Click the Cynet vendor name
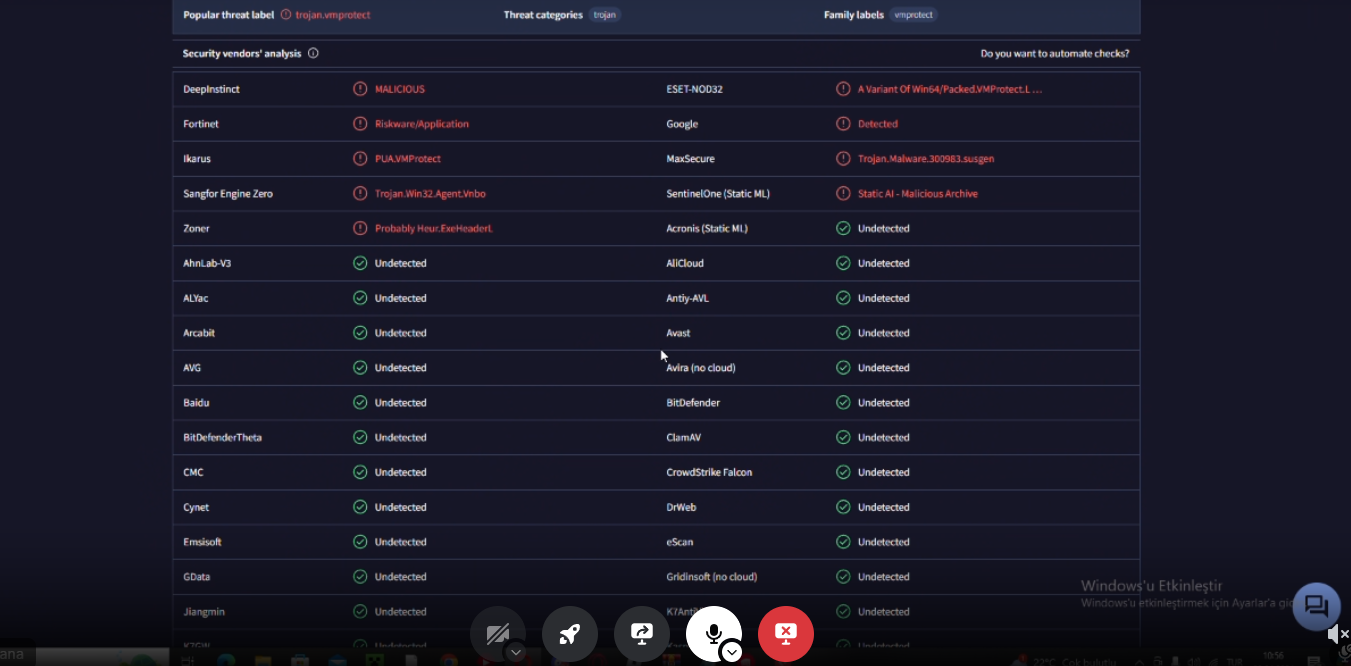 tap(196, 507)
